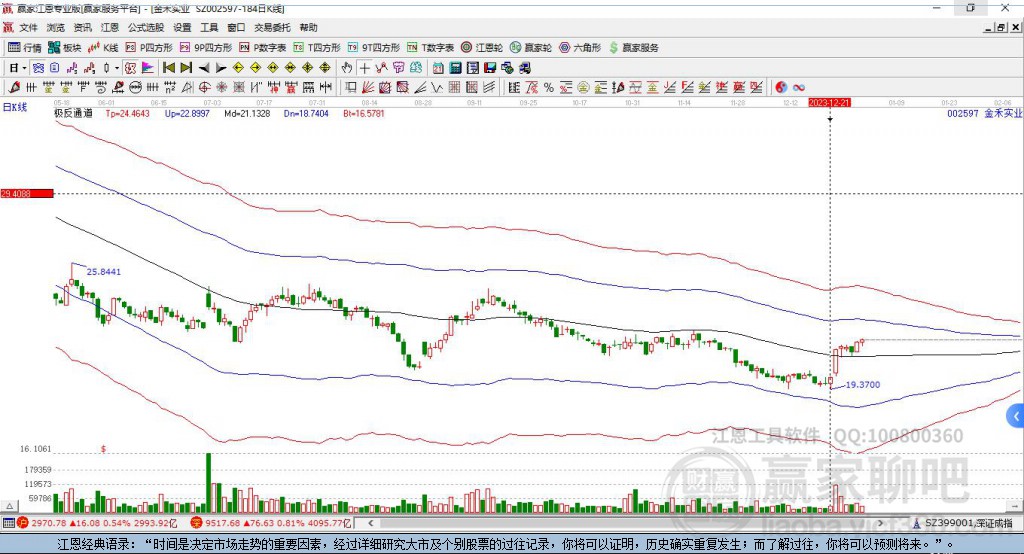Click the 002597 金禾实业 stock label

tap(985, 113)
